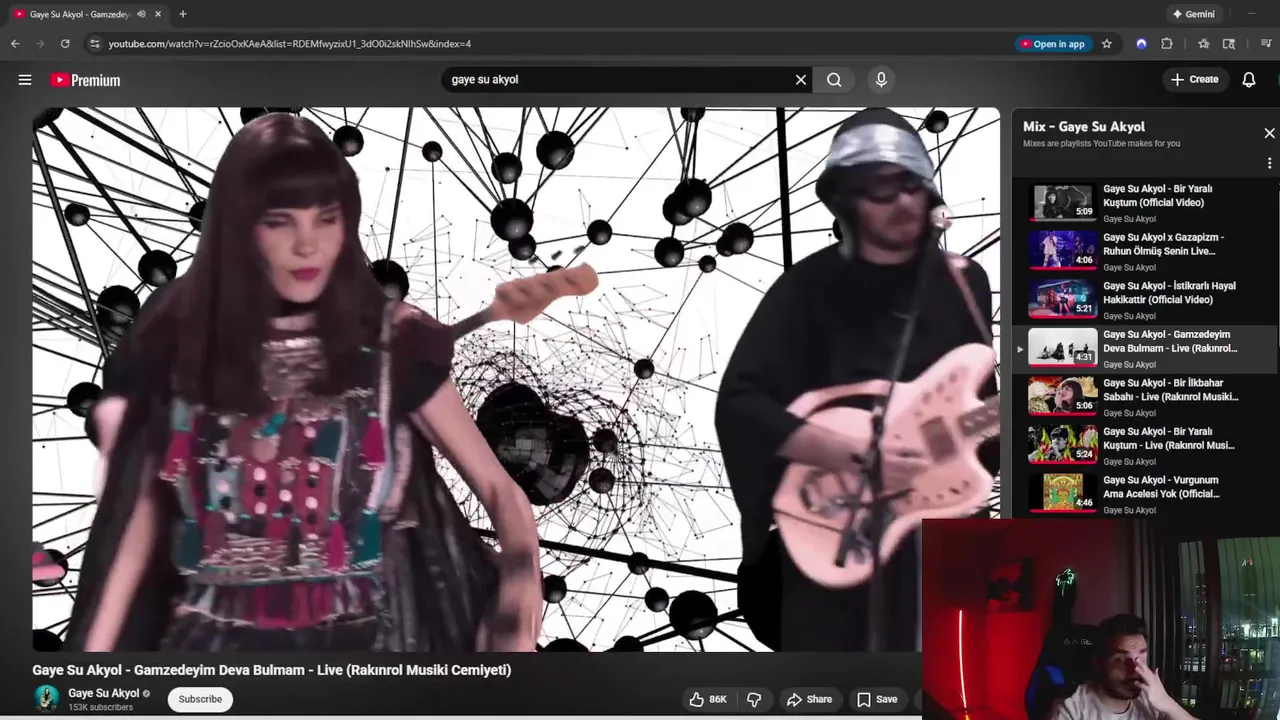Go forward in the browser

click(40, 44)
